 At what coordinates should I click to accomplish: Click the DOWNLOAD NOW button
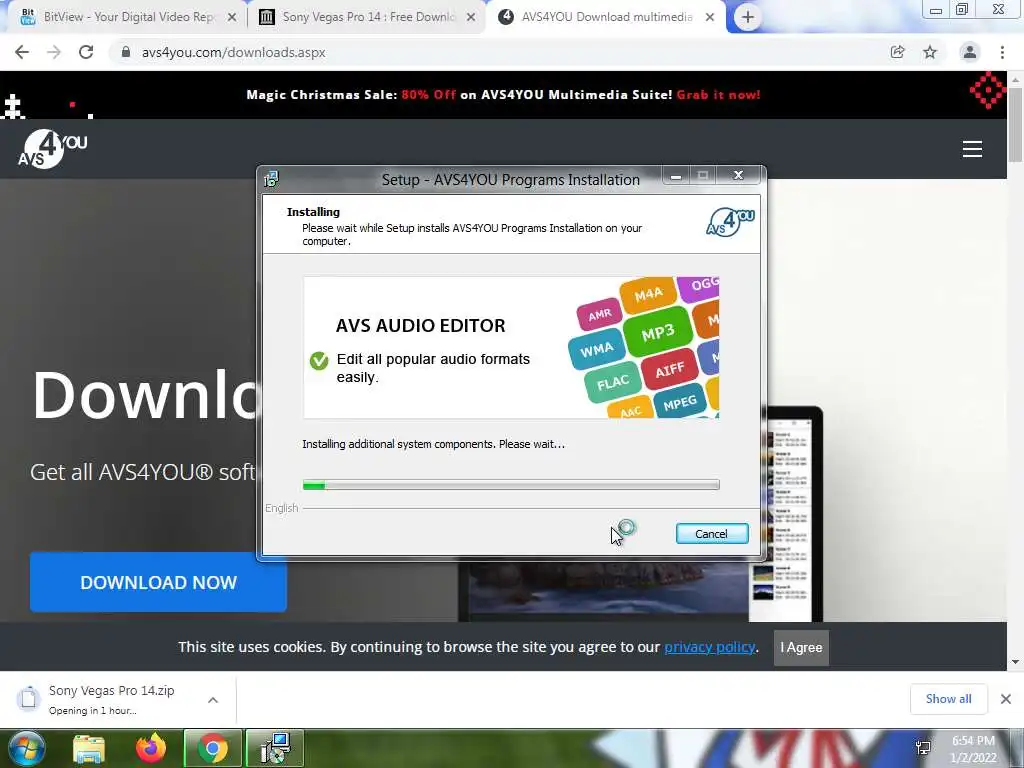click(158, 582)
